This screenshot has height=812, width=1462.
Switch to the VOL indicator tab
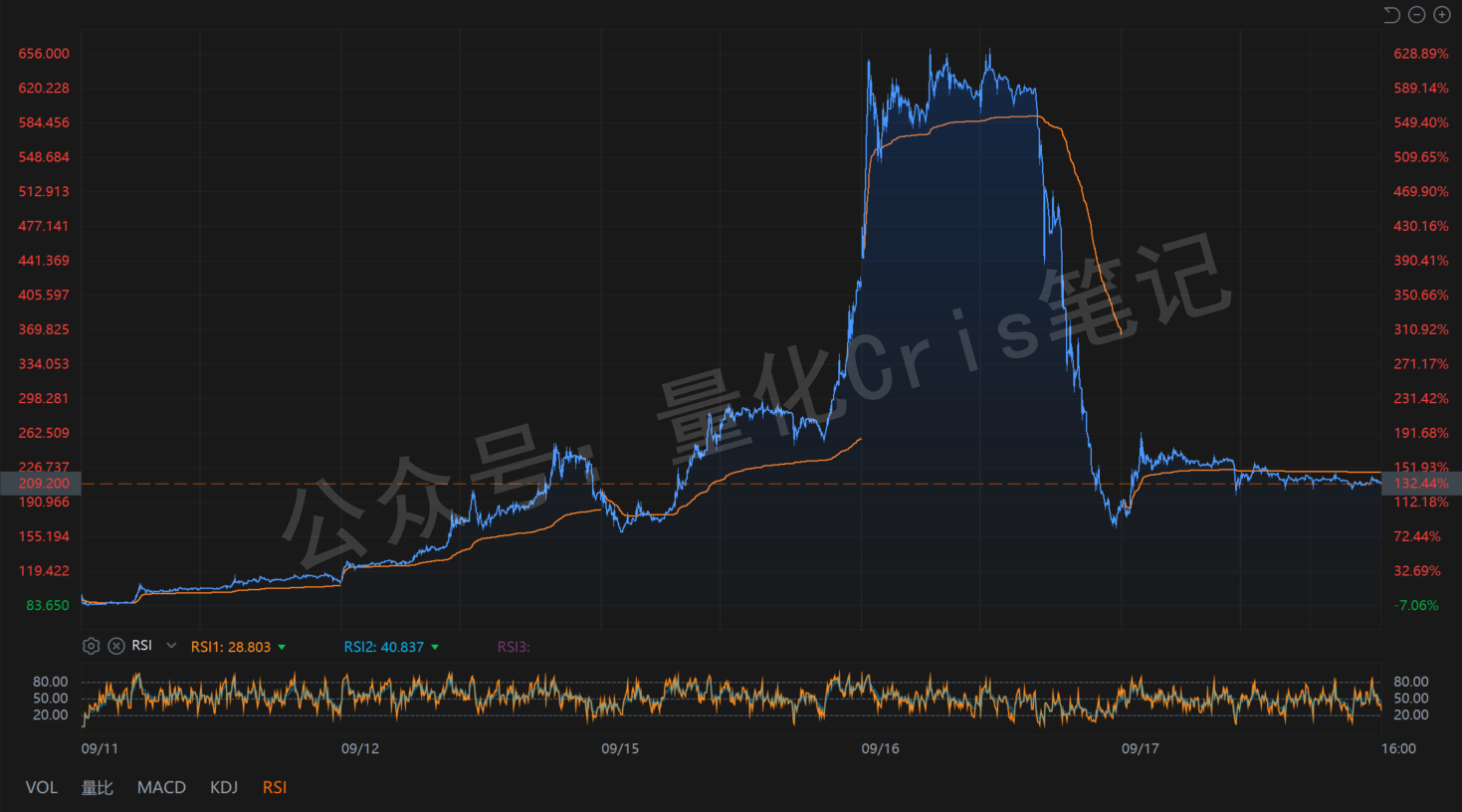(41, 787)
